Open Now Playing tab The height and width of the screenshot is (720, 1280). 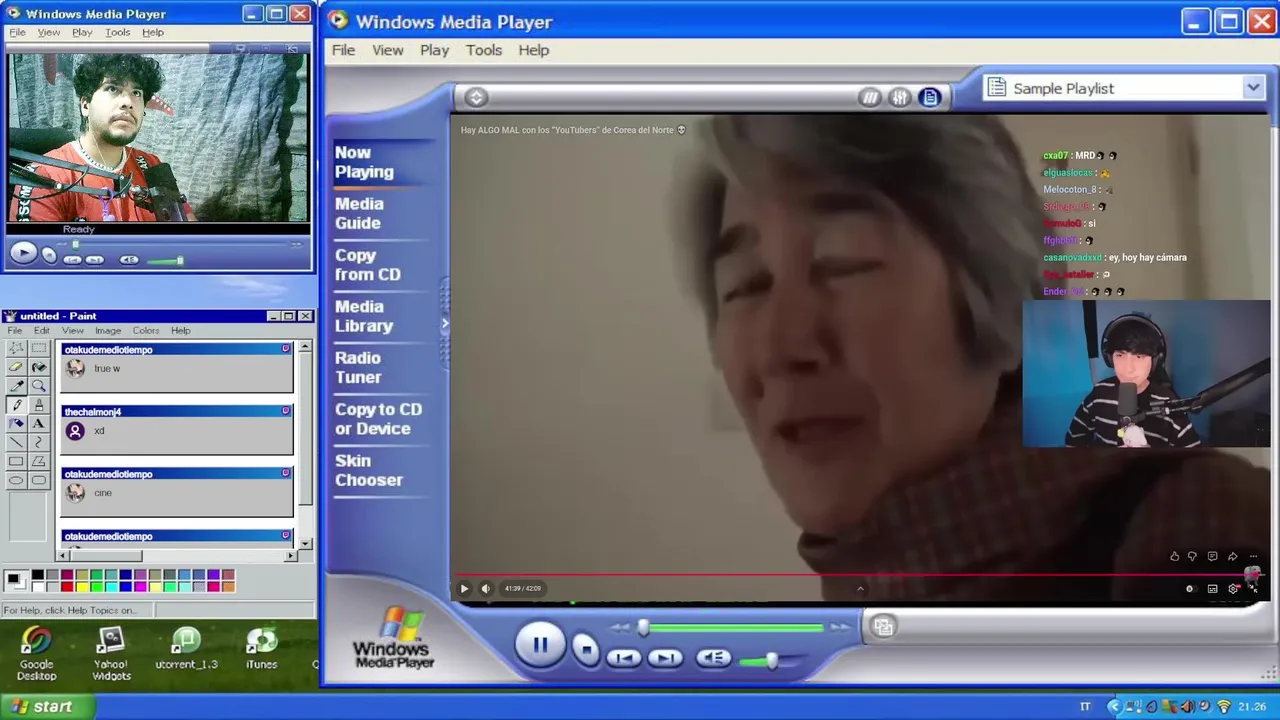pos(364,162)
